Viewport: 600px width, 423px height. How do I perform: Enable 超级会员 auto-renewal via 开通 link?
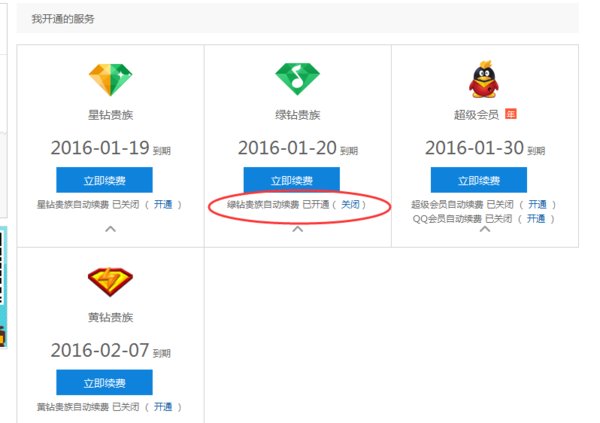pos(537,204)
